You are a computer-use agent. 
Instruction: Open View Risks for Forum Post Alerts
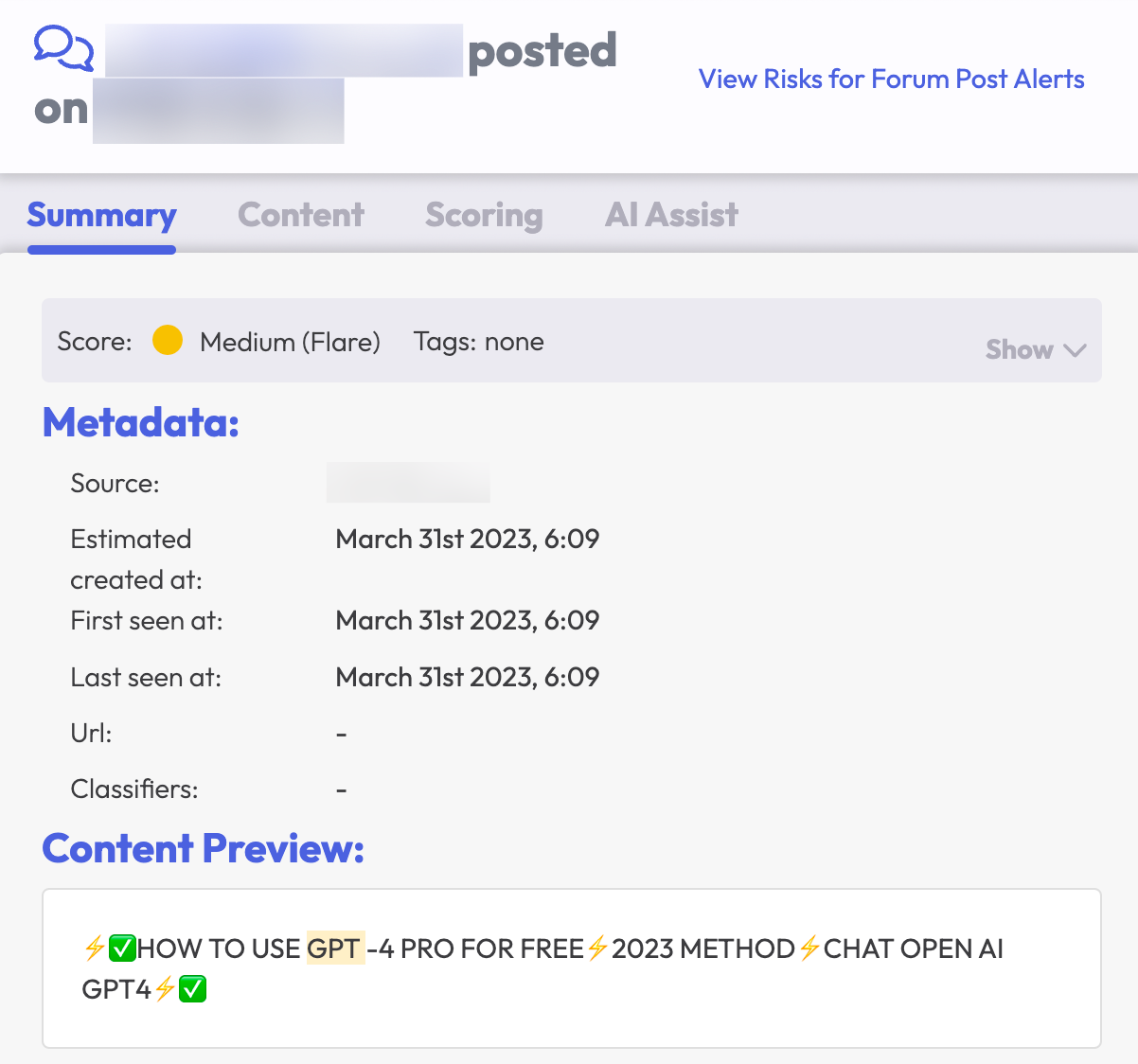(891, 79)
